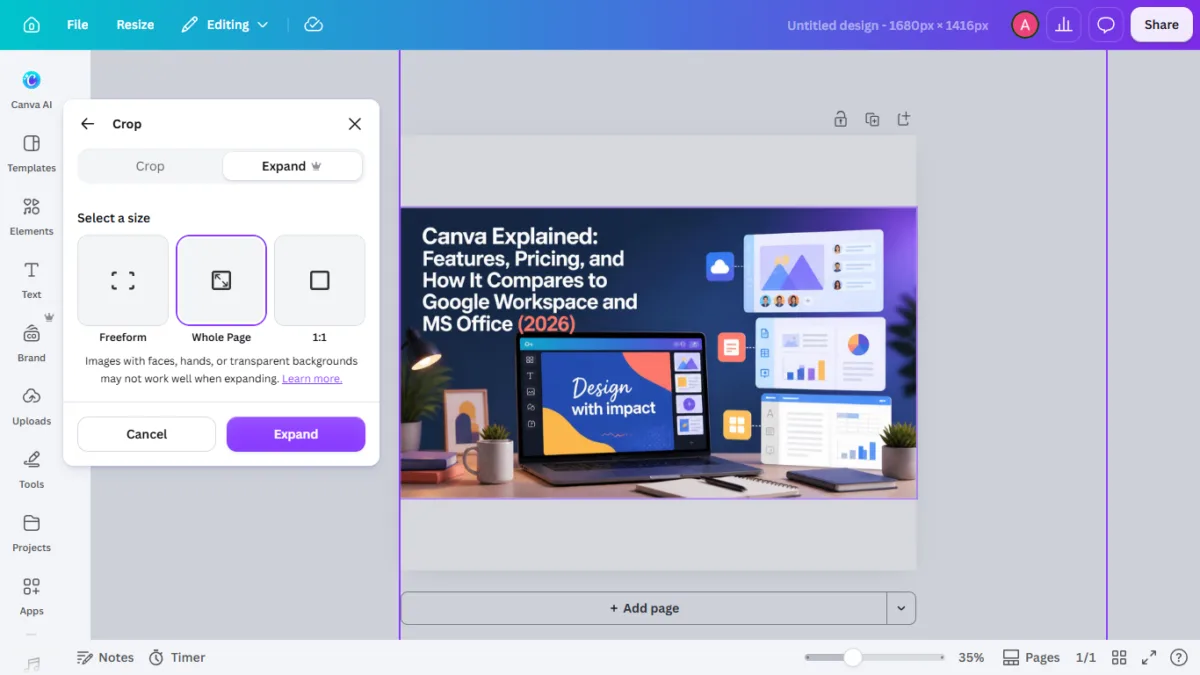Click the lock page icon
Screen dimensions: 1200x675
(x=841, y=119)
